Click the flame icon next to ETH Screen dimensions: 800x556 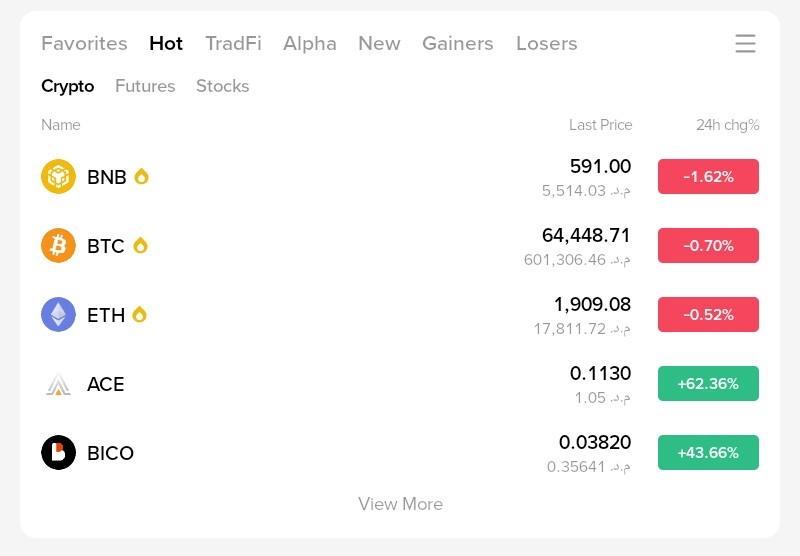139,314
